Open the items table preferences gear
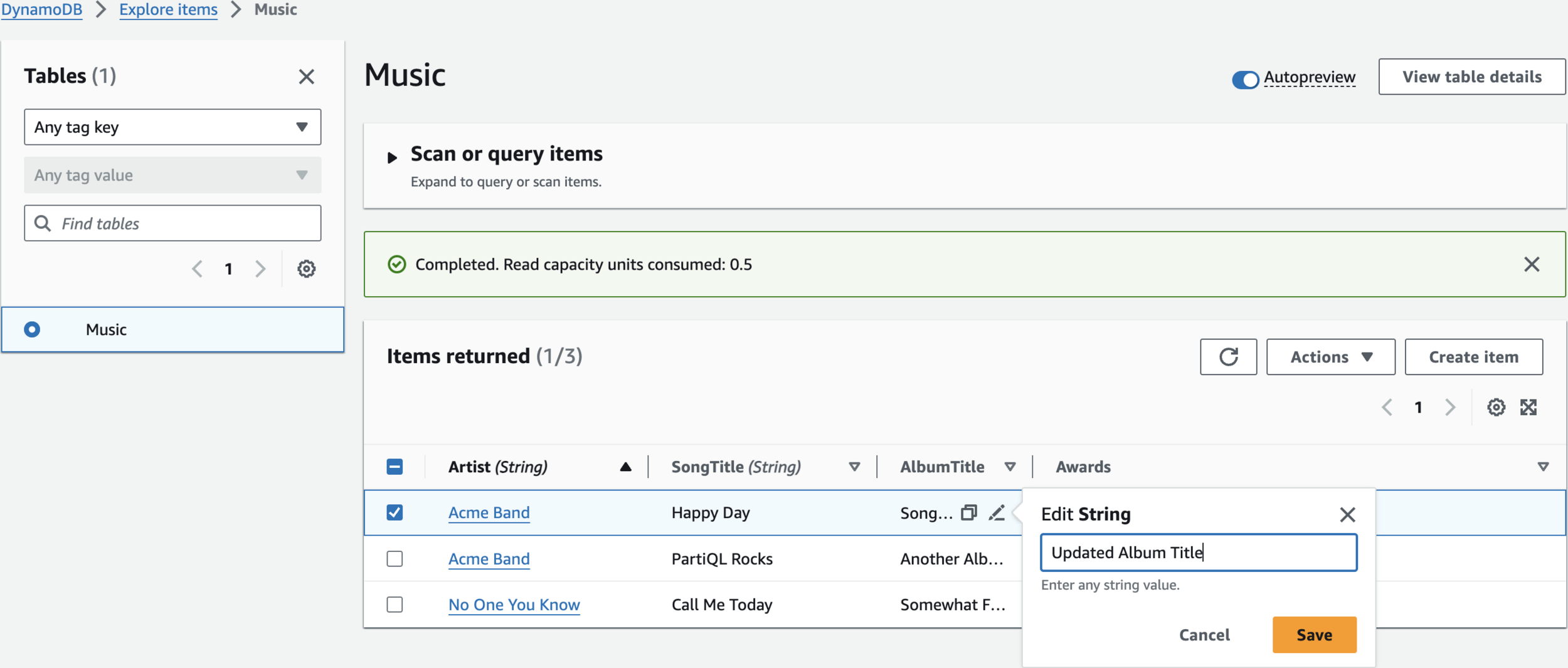This screenshot has height=668, width=1568. [1496, 408]
